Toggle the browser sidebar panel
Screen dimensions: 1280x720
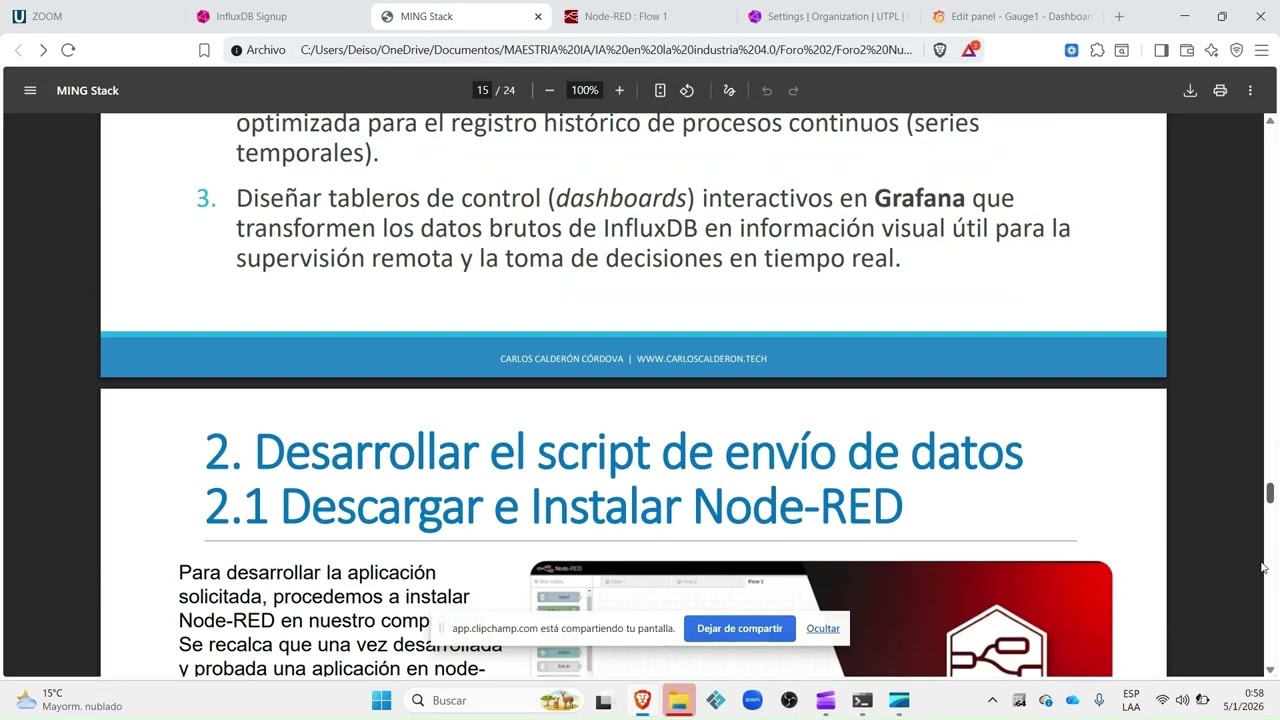pos(1161,50)
